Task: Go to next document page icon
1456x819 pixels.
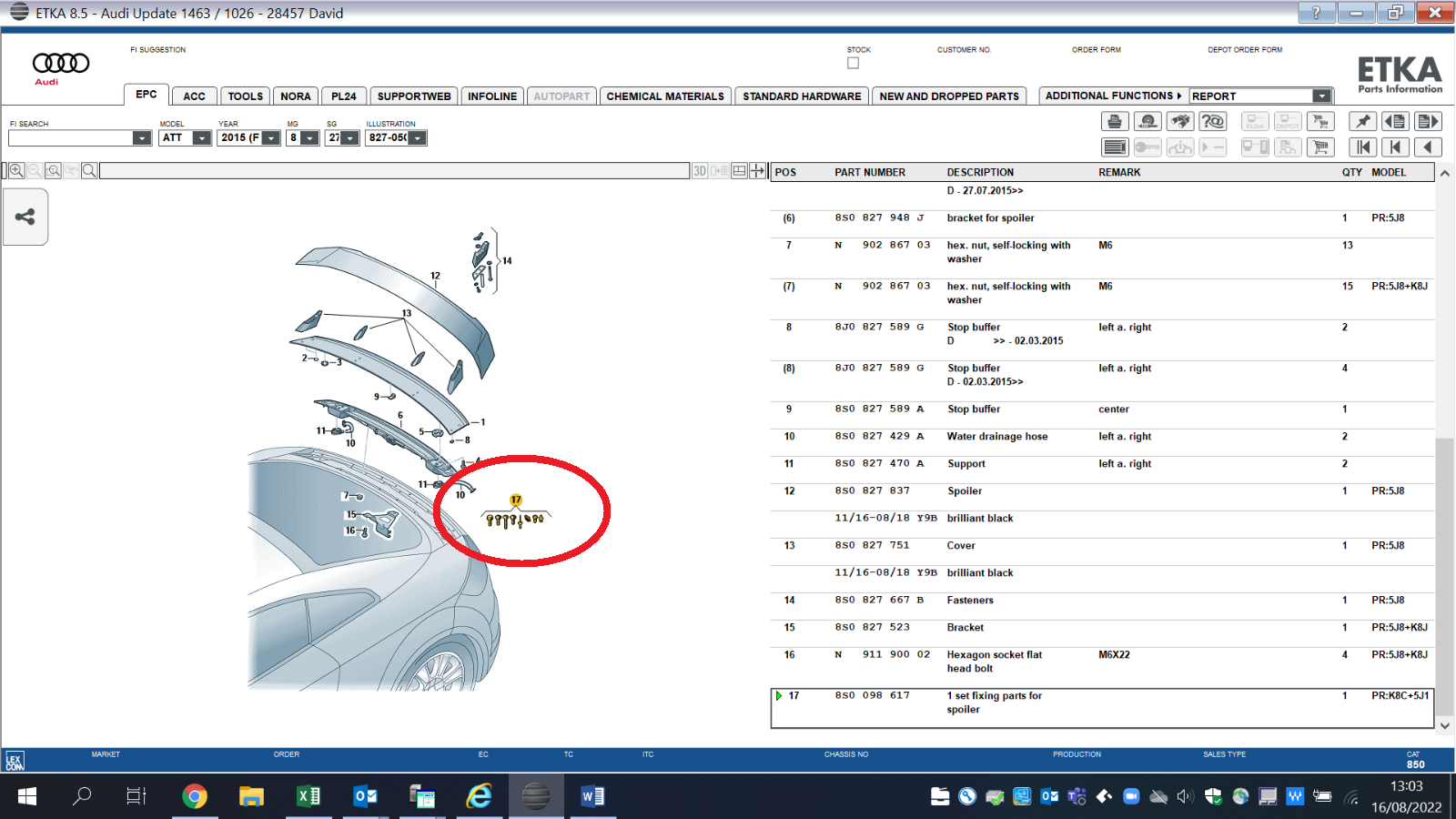Action: pyautogui.click(x=1428, y=121)
